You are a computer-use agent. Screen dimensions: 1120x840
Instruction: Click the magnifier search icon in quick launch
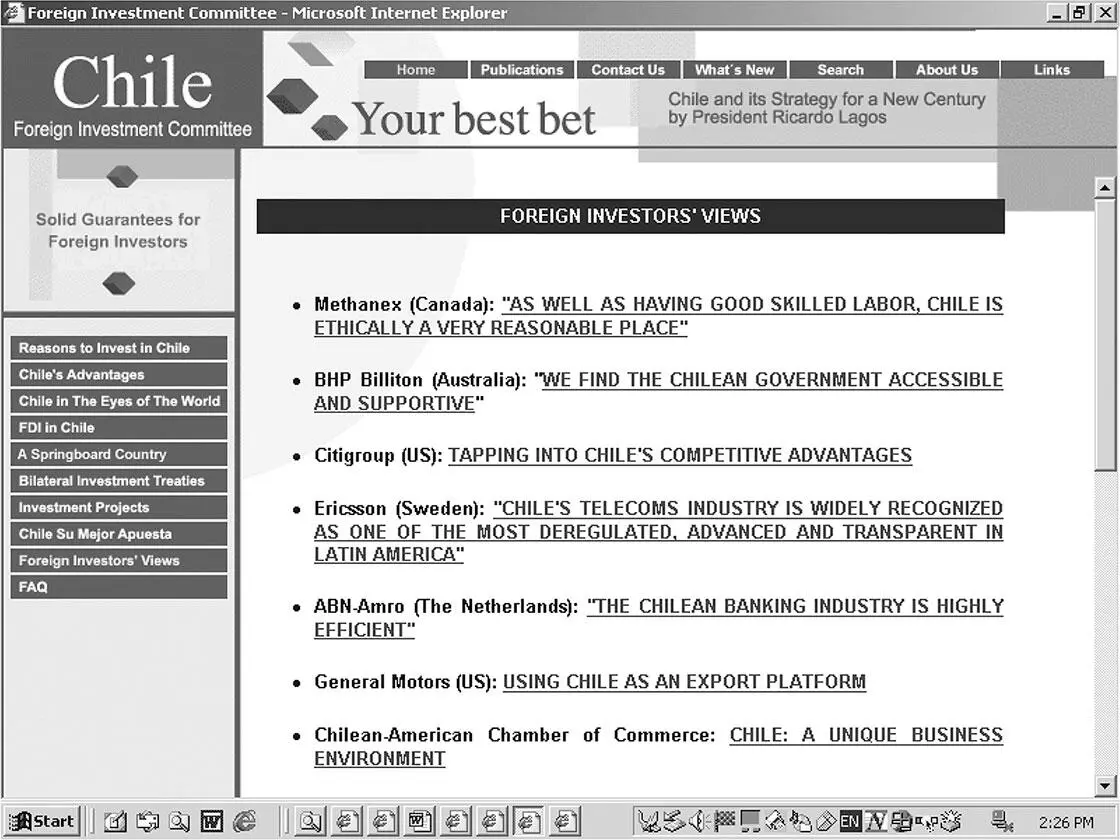[179, 822]
